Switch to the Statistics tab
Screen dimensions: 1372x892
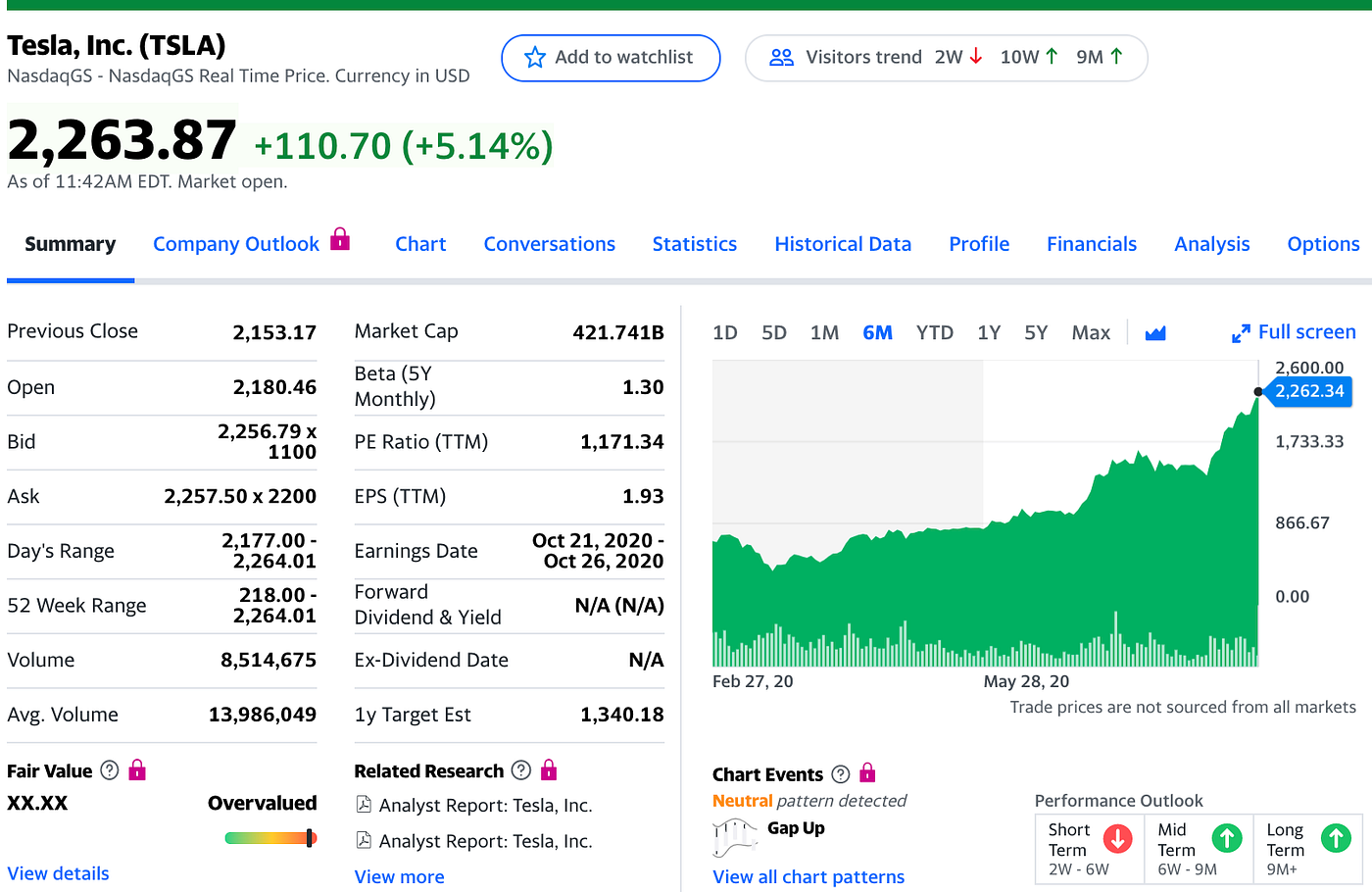click(695, 244)
